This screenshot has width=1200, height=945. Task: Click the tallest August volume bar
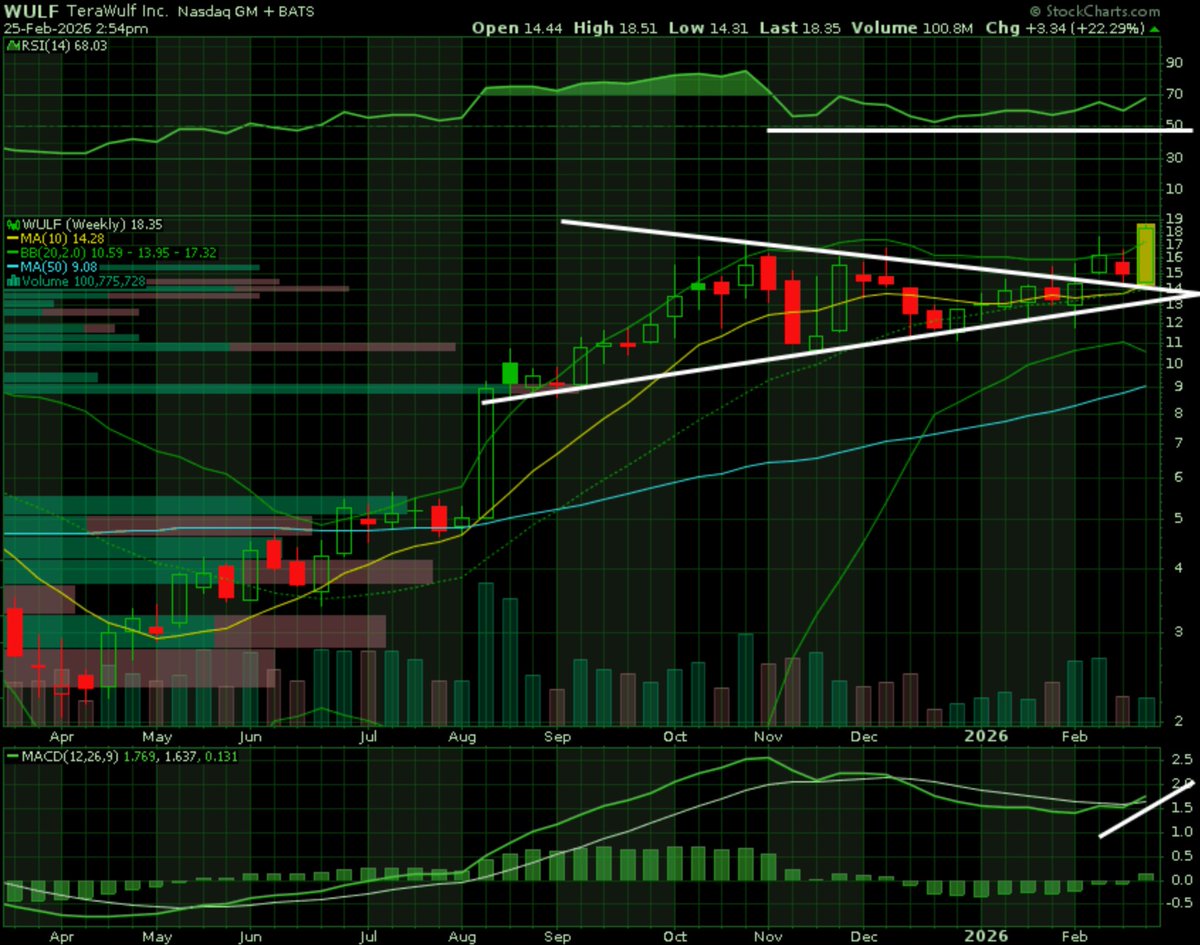coord(486,654)
